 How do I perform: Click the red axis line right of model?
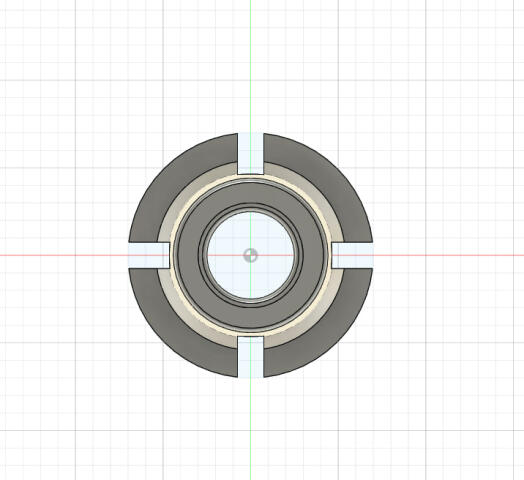click(448, 255)
